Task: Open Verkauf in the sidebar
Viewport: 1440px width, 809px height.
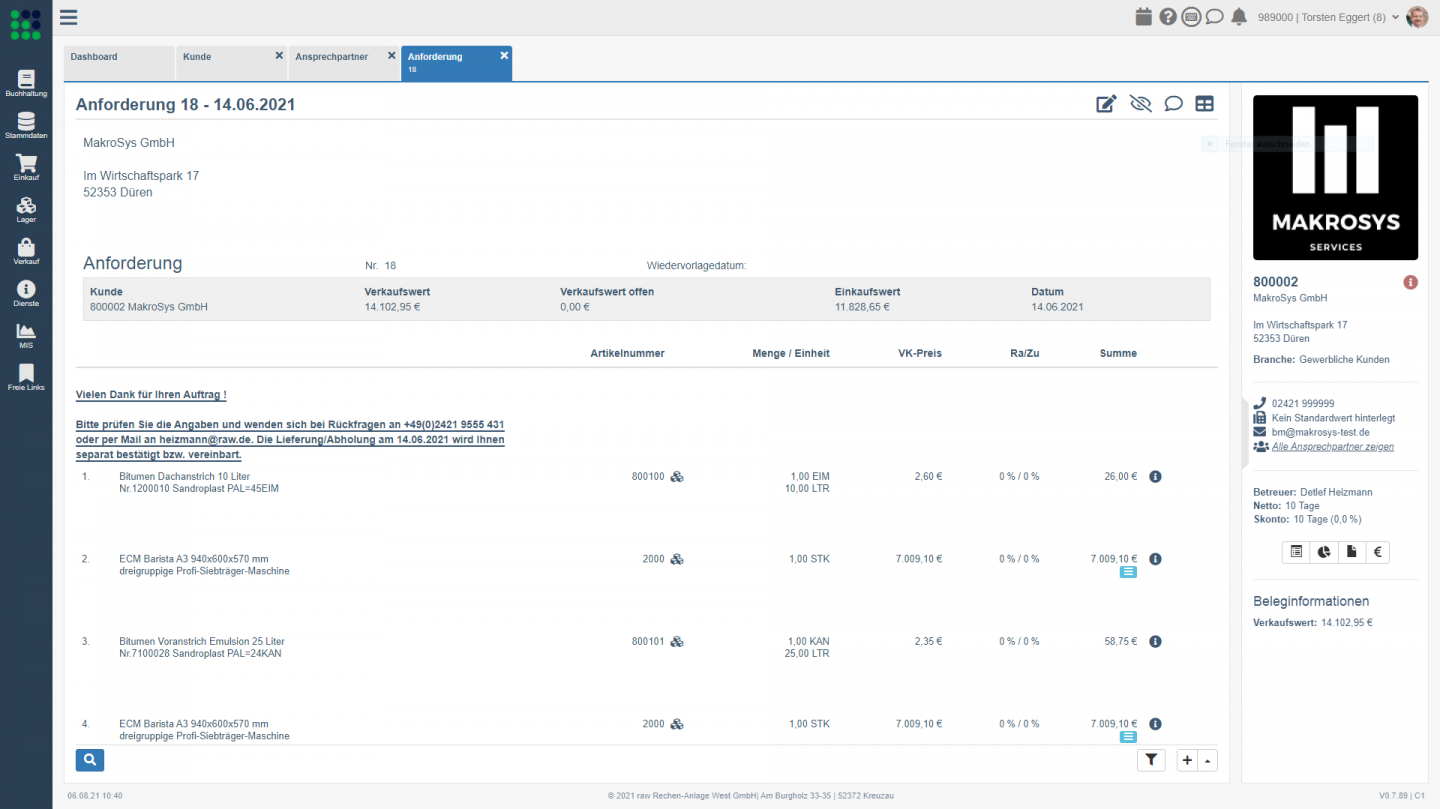Action: (26, 251)
